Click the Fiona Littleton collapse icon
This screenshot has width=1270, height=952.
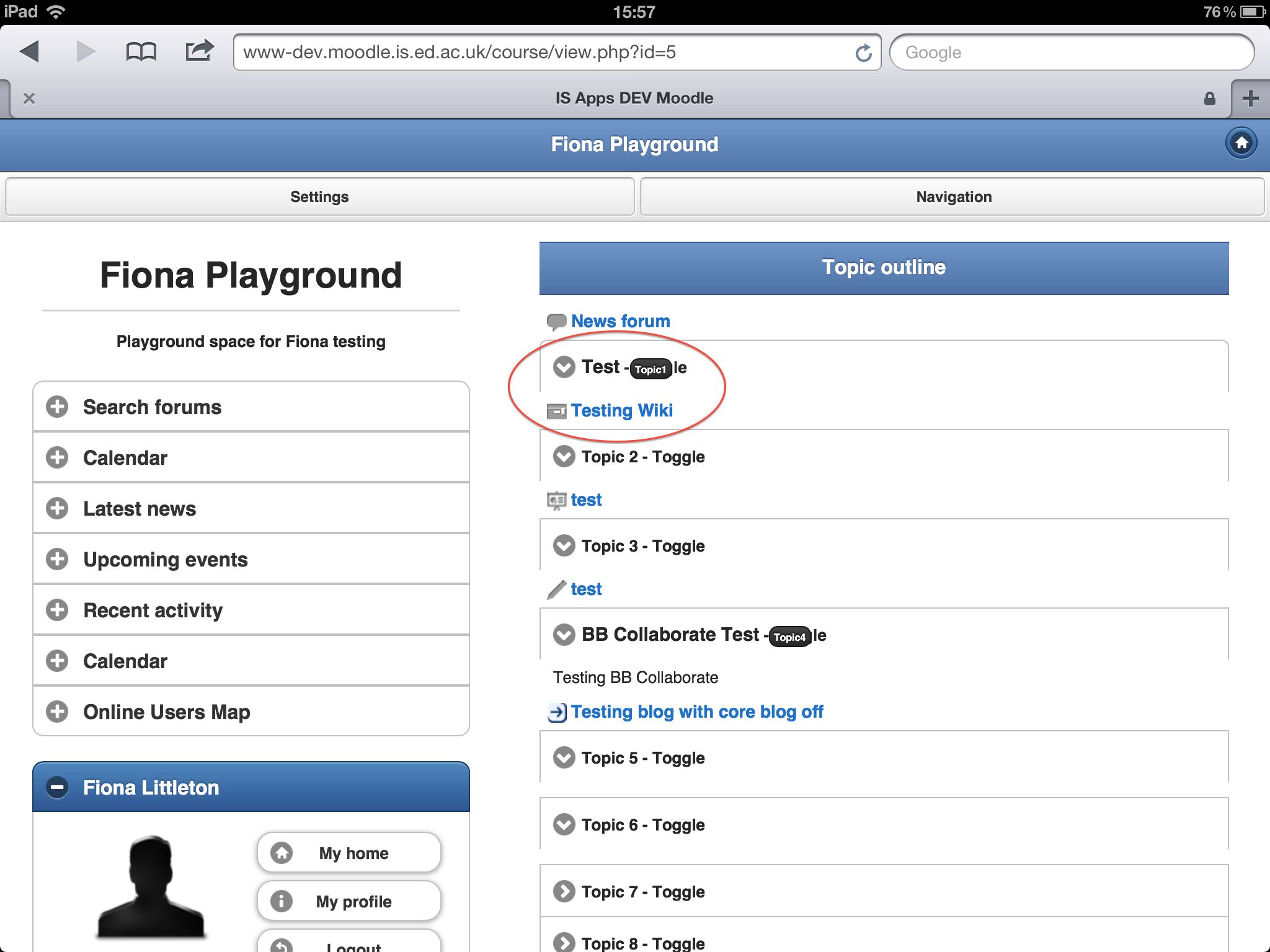coord(58,788)
